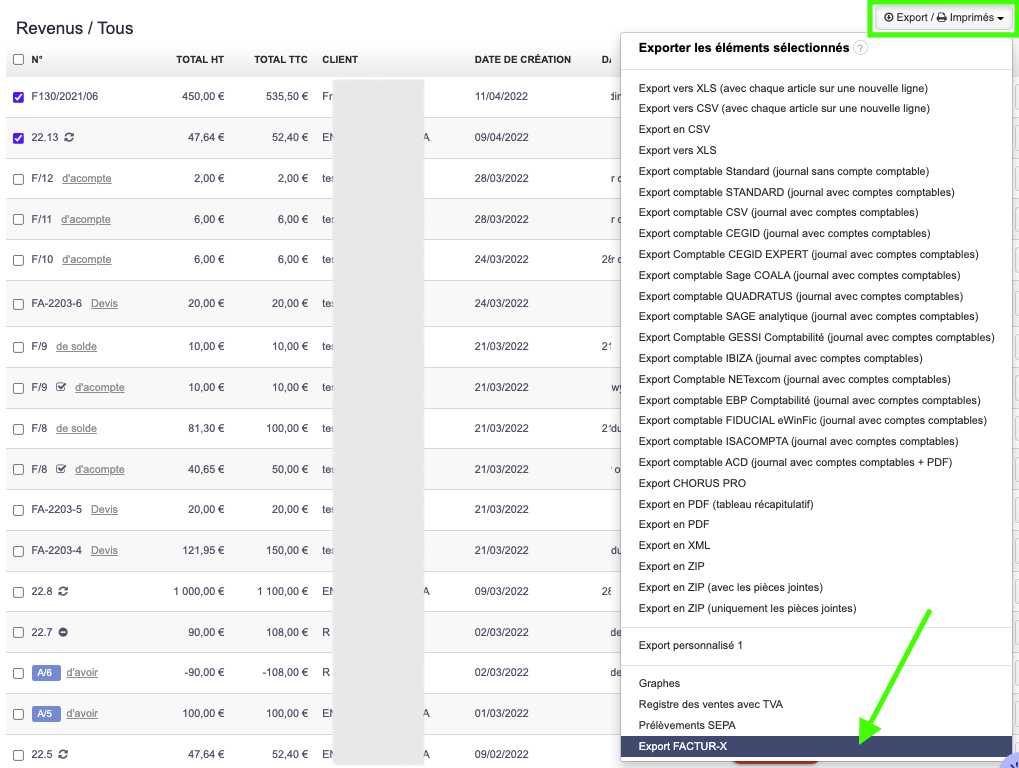Select Export CHORUS PRO option

[692, 483]
